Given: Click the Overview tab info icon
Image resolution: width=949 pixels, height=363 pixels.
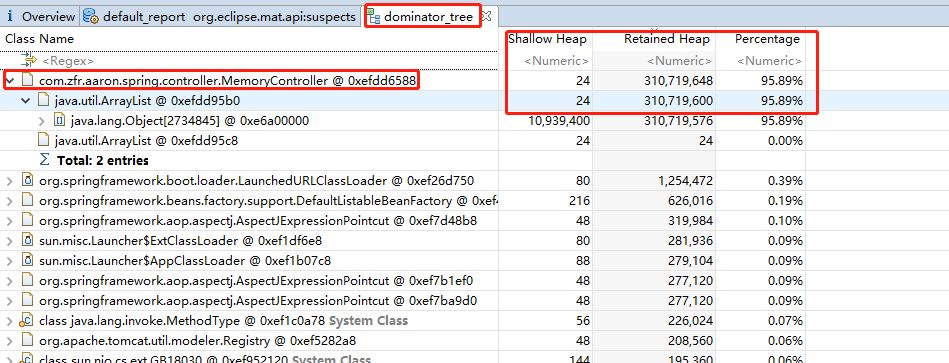Looking at the screenshot, I should point(10,16).
